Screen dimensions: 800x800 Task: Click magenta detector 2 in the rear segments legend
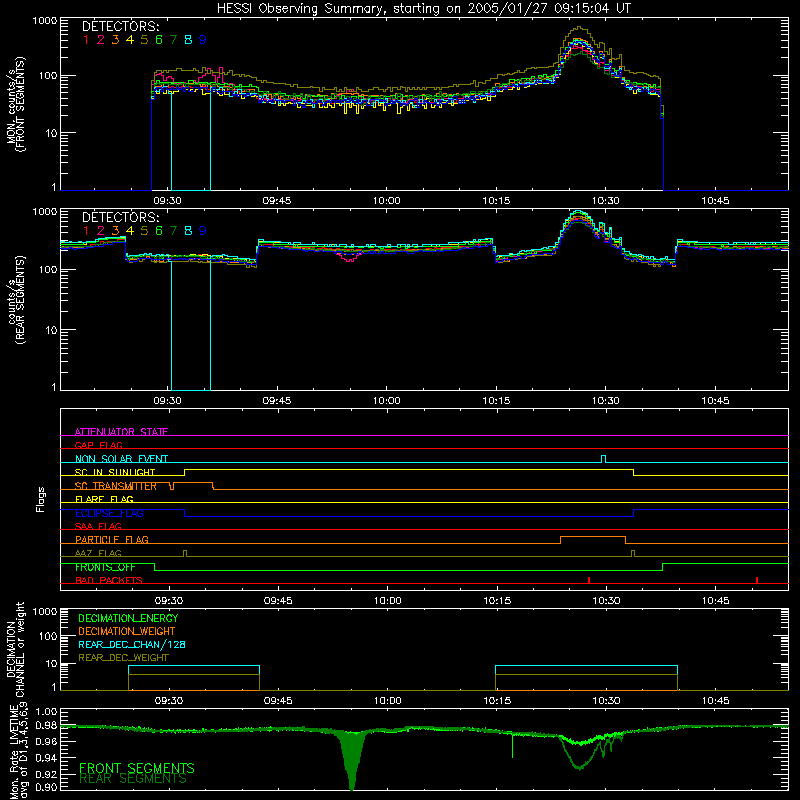coord(101,231)
